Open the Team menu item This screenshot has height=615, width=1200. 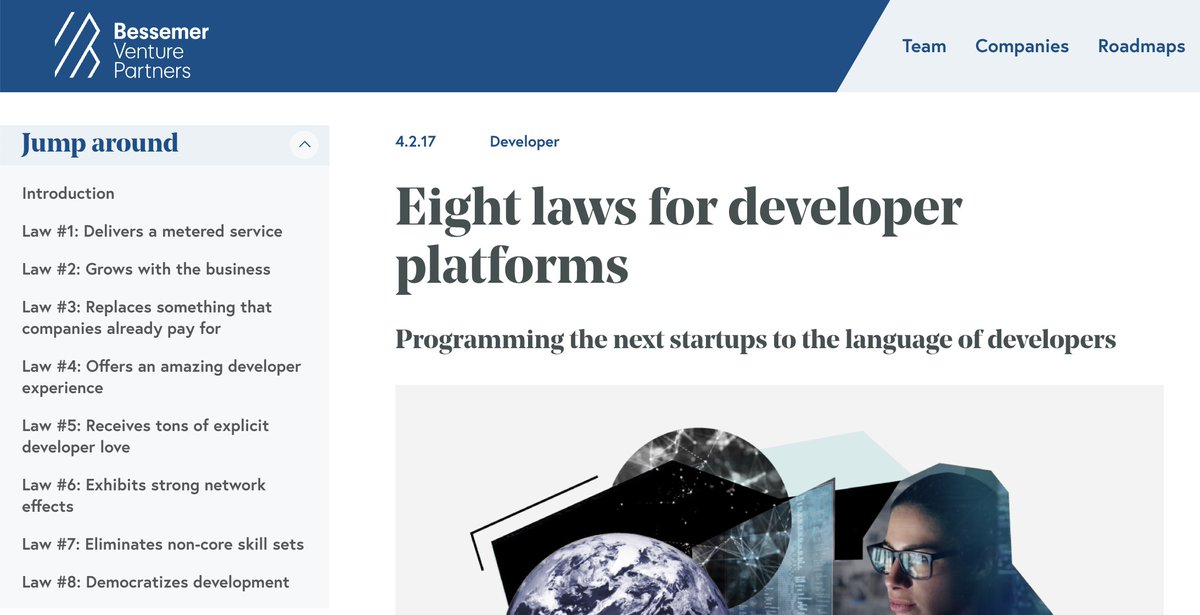(x=924, y=46)
